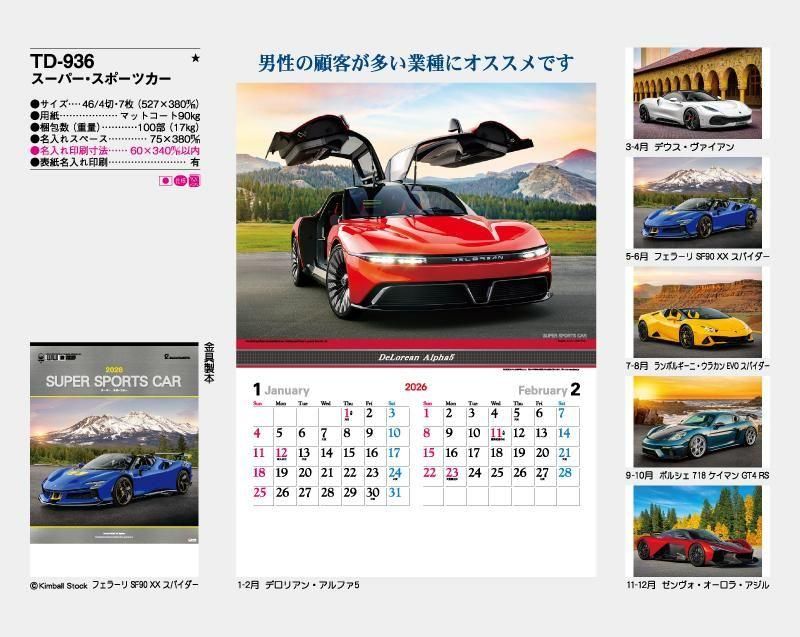Click the red DeLorean Alpha5 main photo
800x637 pixels.
point(416,210)
